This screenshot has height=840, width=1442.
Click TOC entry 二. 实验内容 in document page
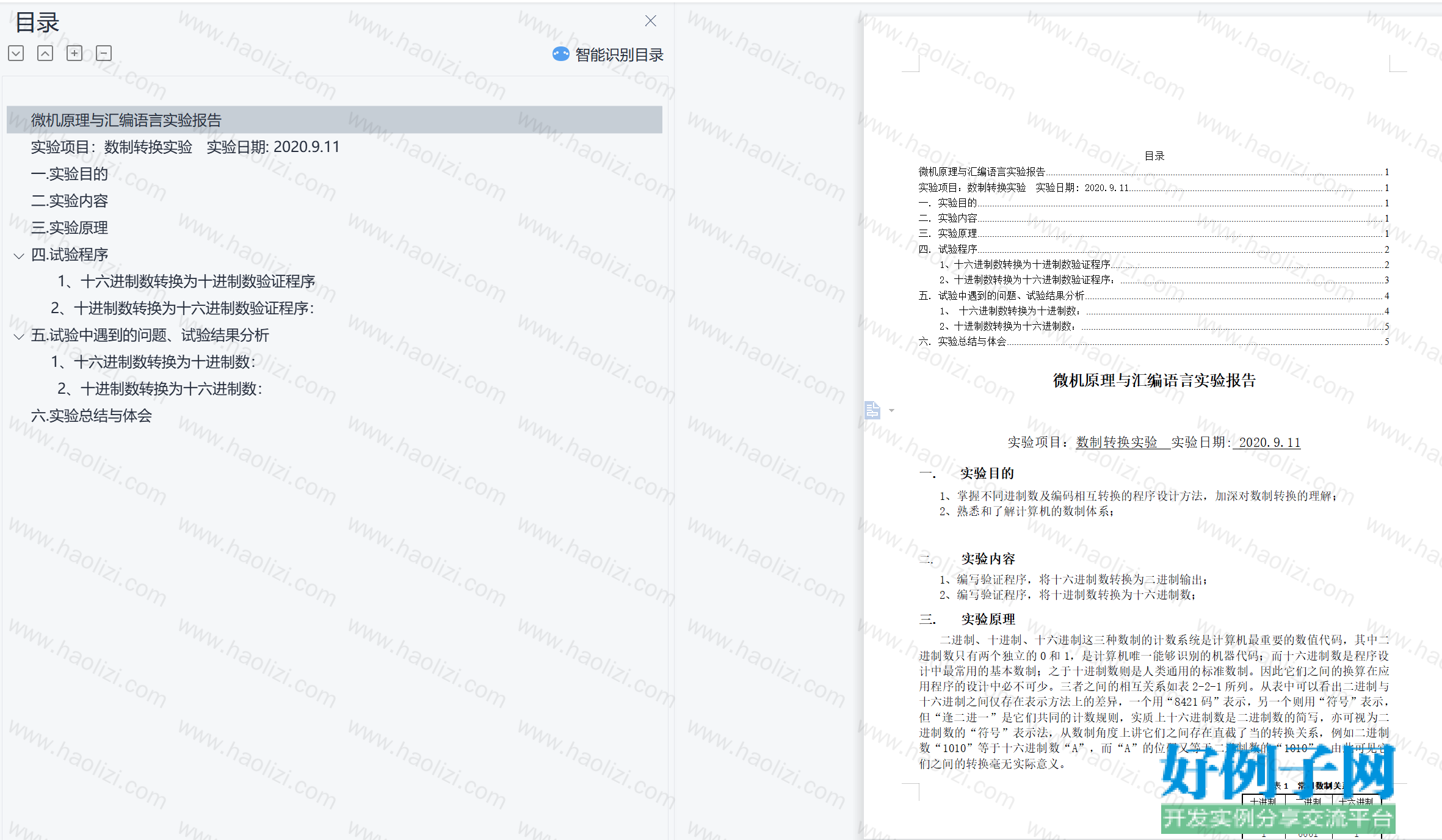[x=1154, y=218]
